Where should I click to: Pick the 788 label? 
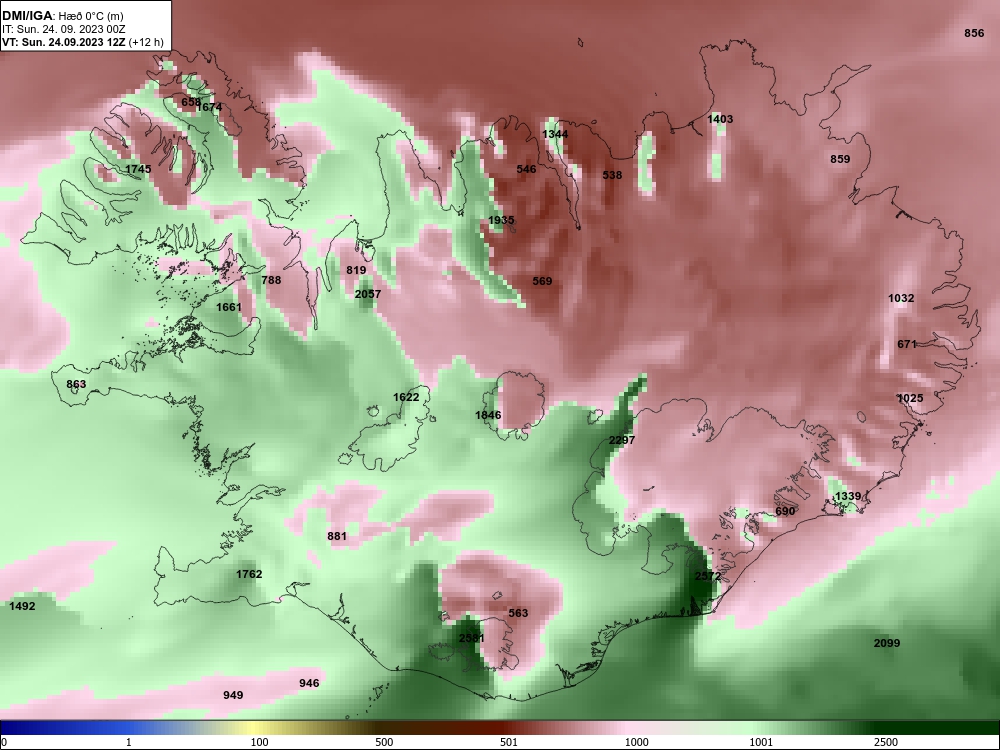[x=271, y=279]
